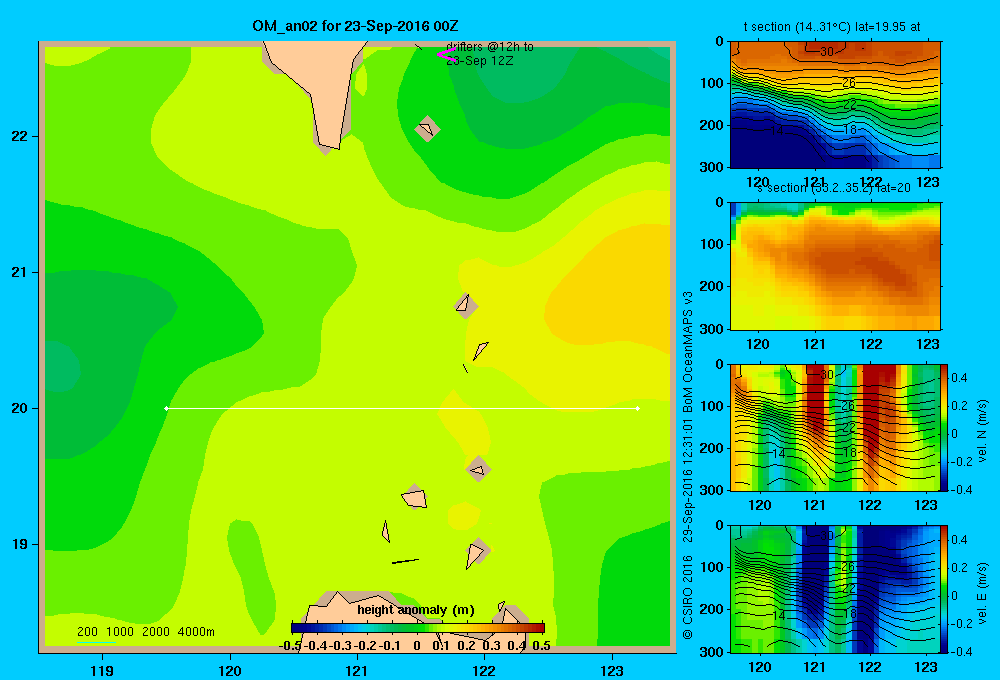Open the salinity section panel at lat=20

[835, 266]
